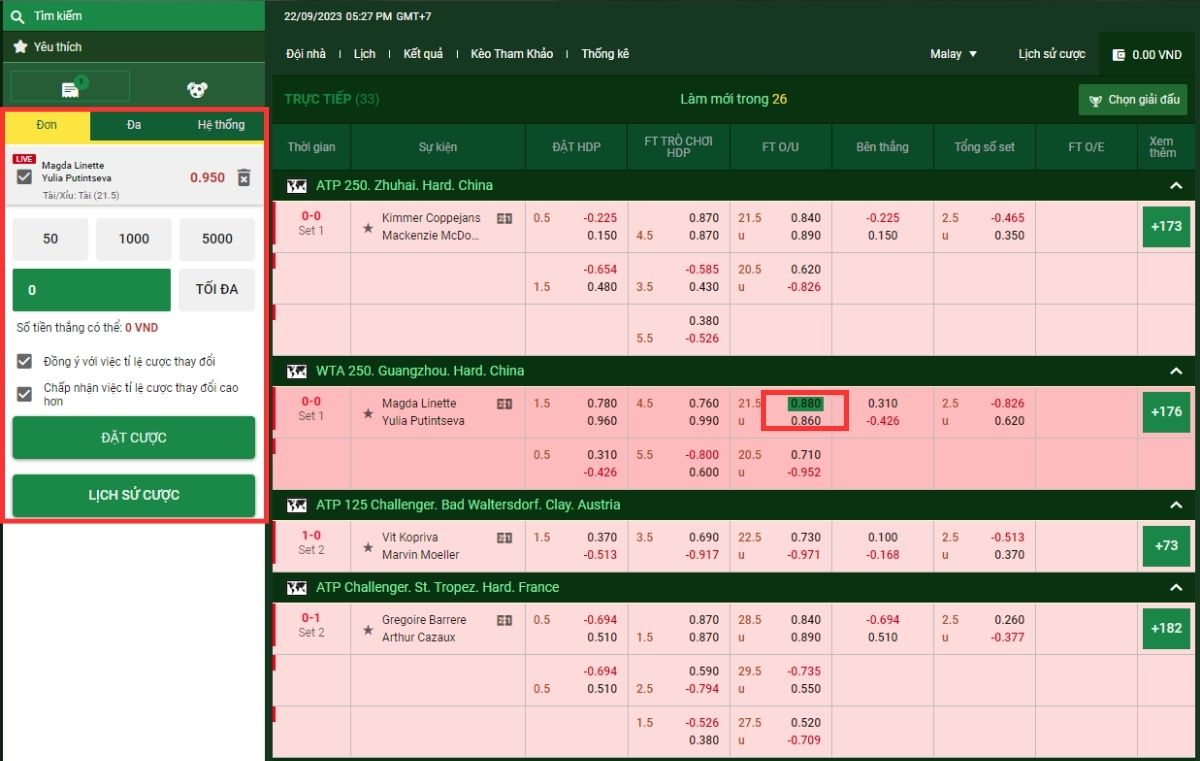This screenshot has height=761, width=1200.
Task: Favorite the Kimmer Coppejans match star
Action: [368, 228]
